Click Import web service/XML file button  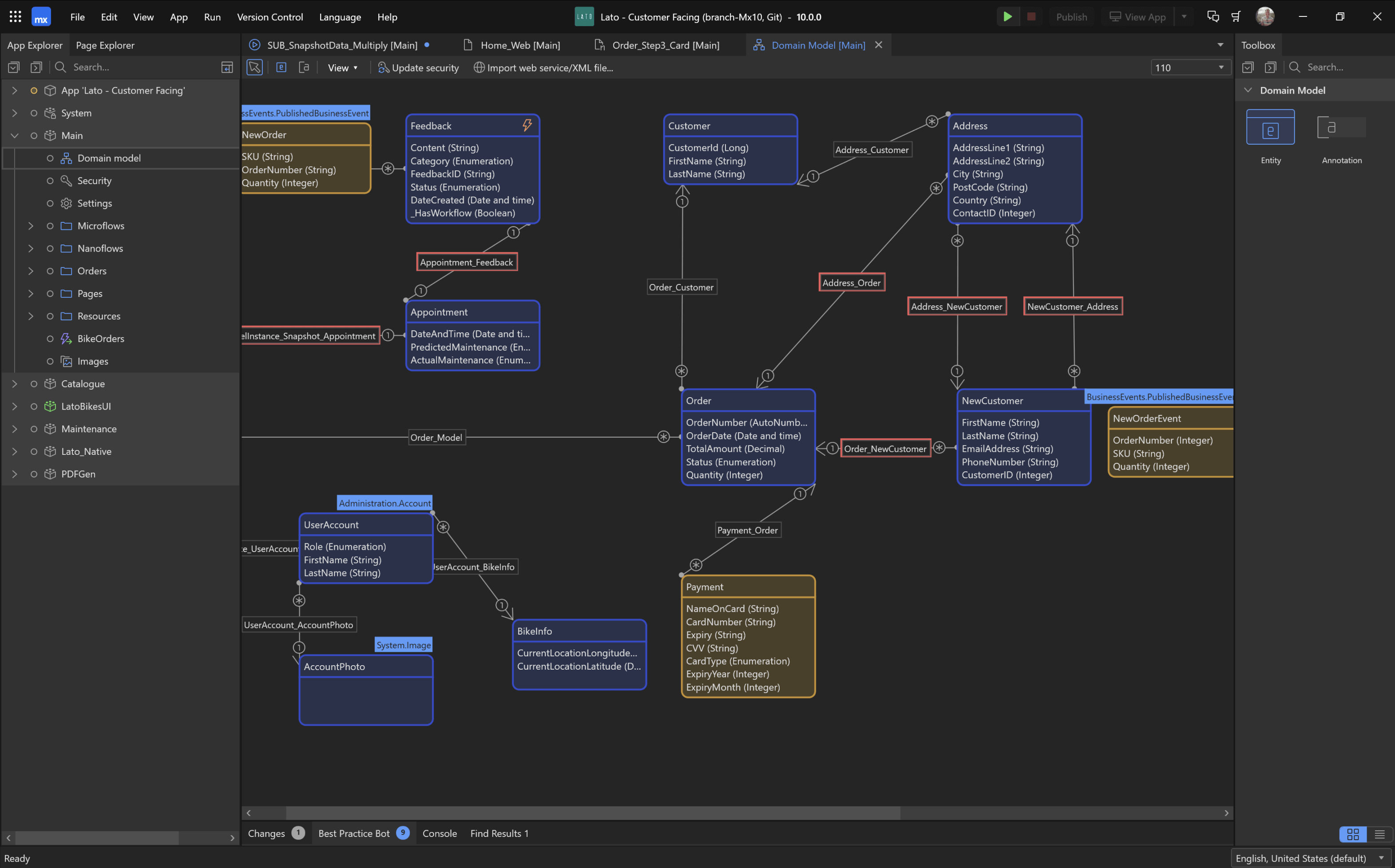click(x=543, y=68)
